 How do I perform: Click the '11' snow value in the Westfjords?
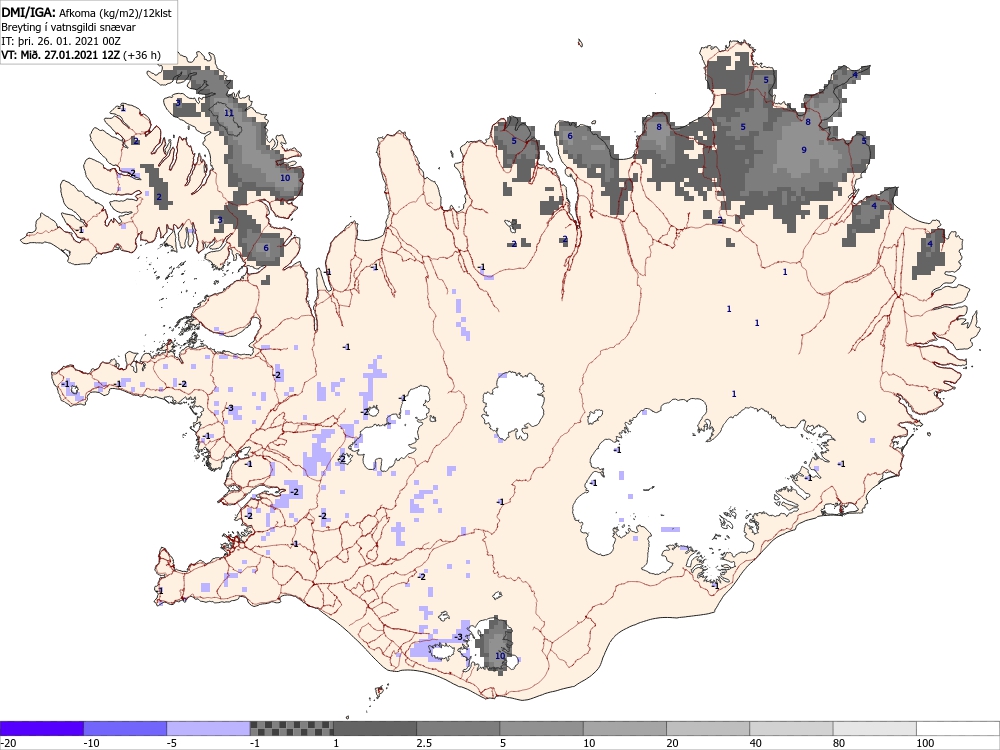[x=228, y=113]
